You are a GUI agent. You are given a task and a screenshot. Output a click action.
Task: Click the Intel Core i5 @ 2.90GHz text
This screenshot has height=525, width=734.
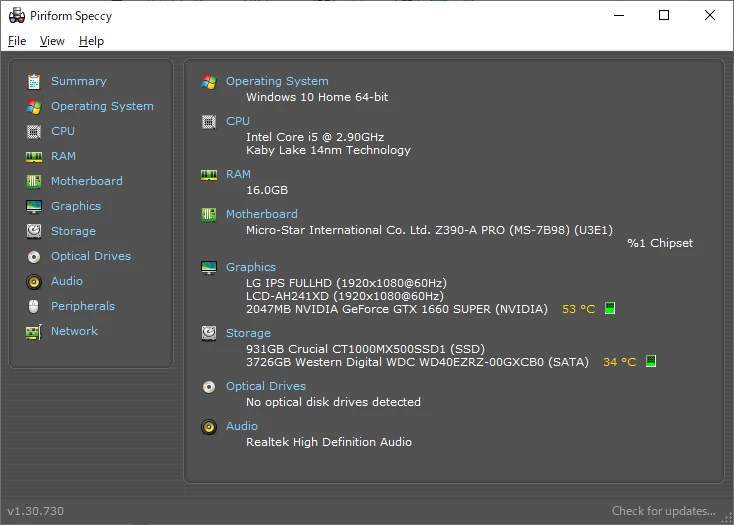coord(315,137)
